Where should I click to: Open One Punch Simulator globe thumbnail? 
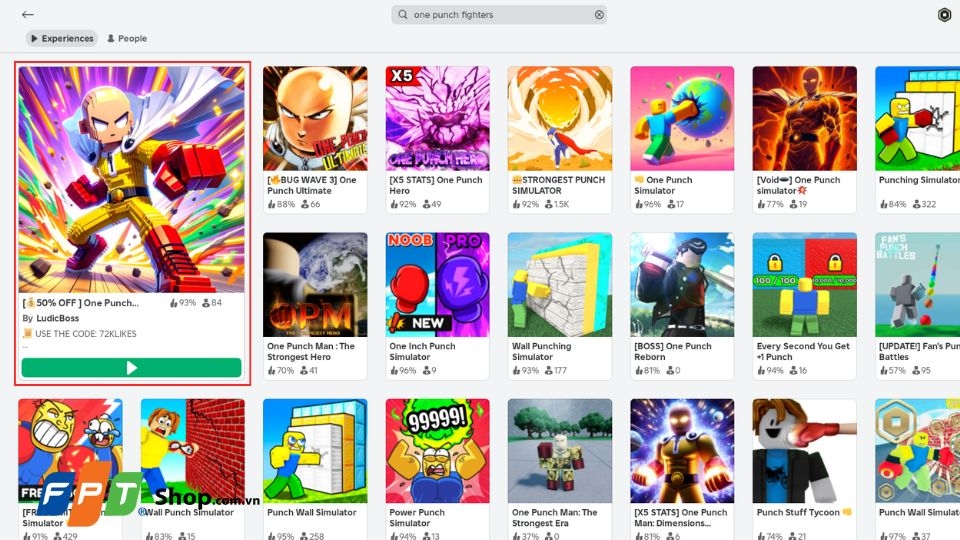(682, 119)
